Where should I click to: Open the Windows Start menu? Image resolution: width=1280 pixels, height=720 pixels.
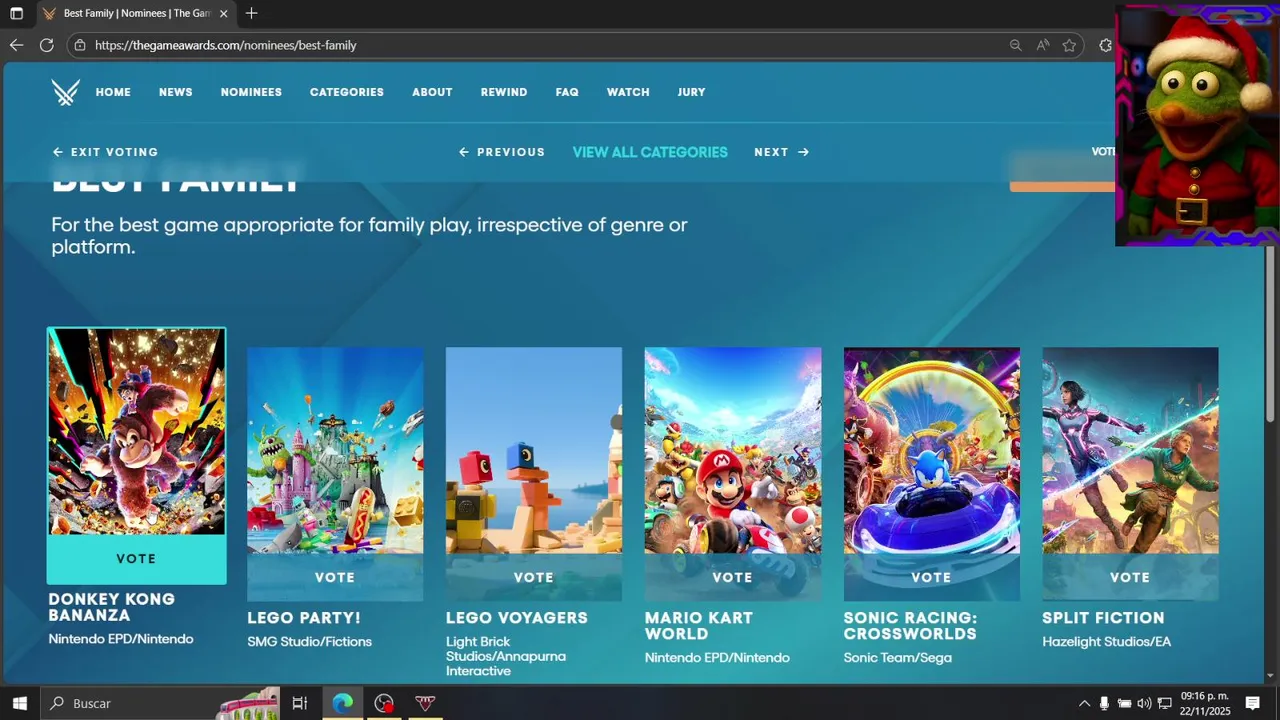(19, 703)
